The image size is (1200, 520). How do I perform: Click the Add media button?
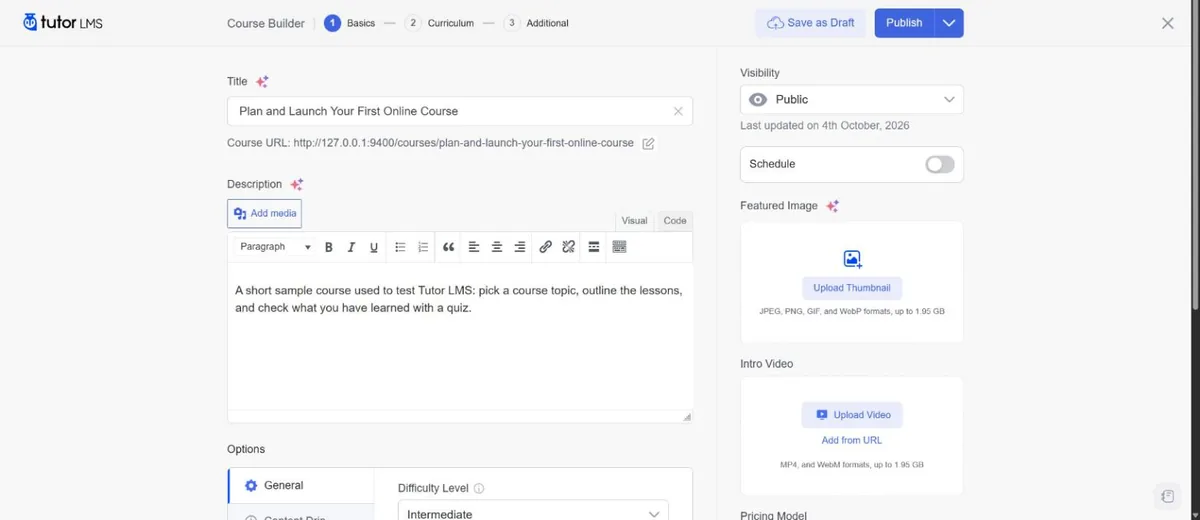(264, 213)
